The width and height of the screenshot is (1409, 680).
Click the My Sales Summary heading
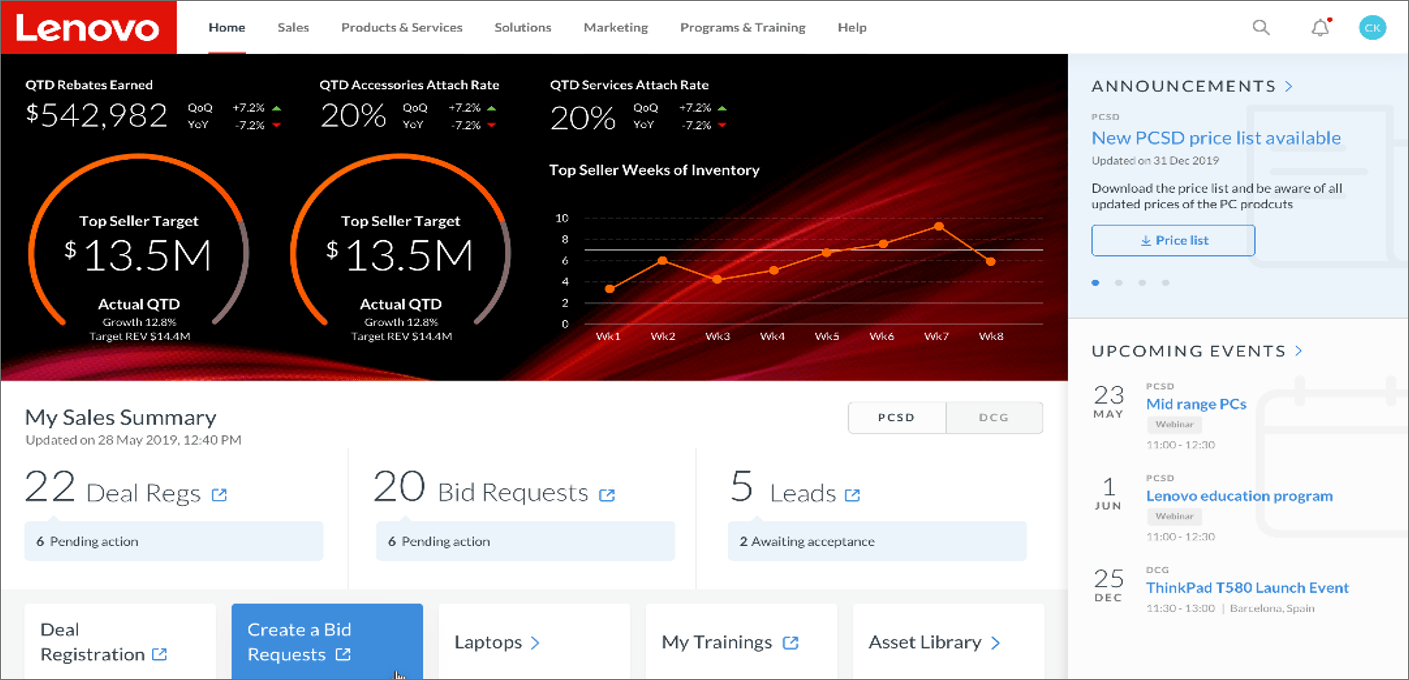[x=120, y=417]
